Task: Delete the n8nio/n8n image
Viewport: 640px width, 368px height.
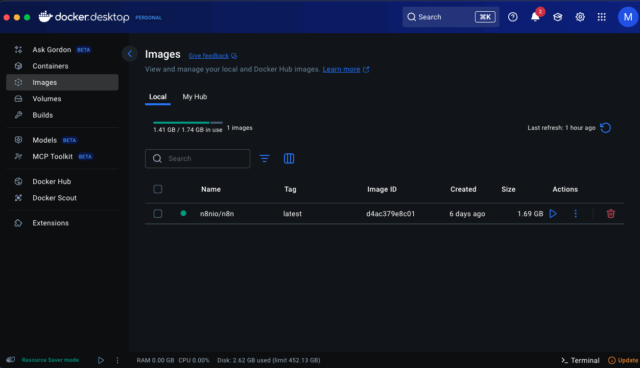Action: click(611, 214)
